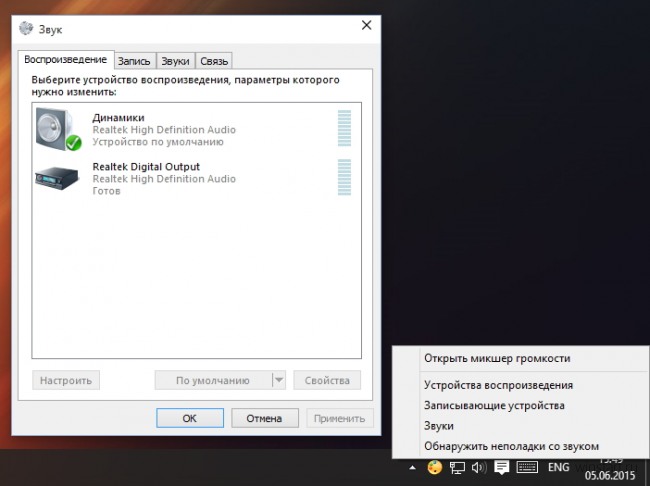Select the Realtek Digital Output device icon
Image resolution: width=650 pixels, height=486 pixels.
(x=57, y=178)
